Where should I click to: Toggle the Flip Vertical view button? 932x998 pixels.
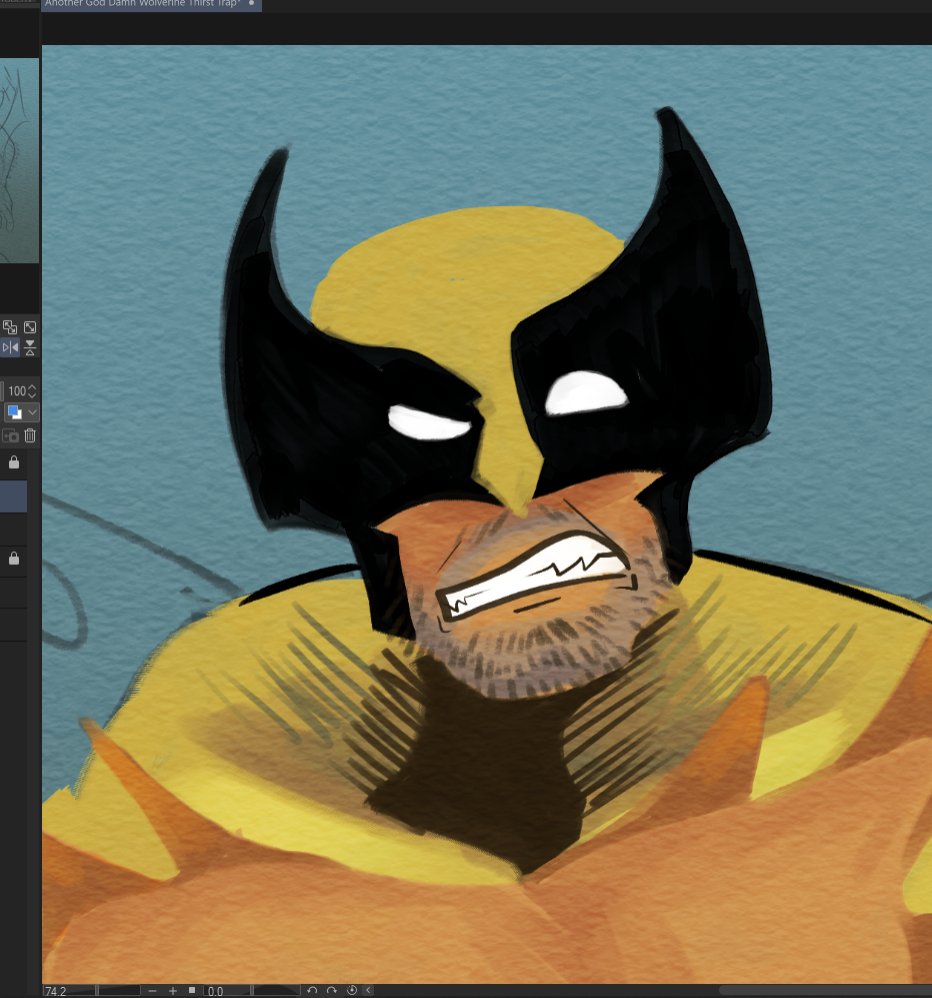30,348
